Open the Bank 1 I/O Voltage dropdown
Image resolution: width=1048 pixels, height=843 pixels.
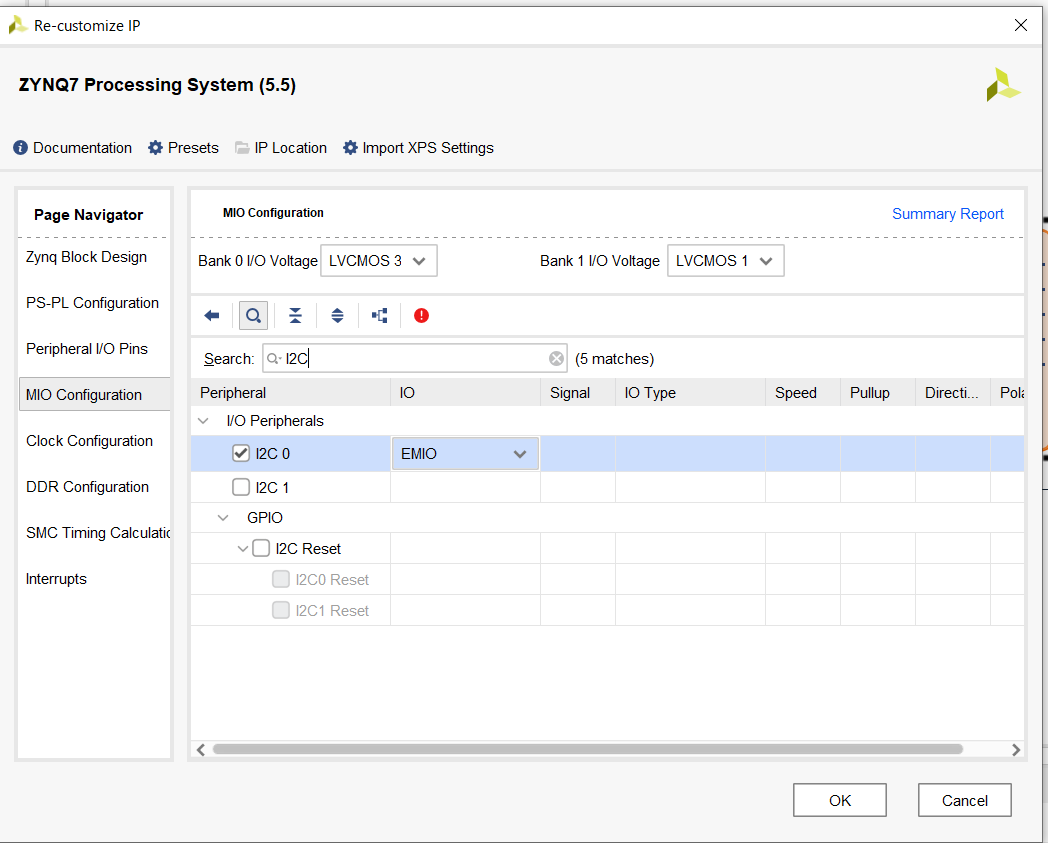725,261
